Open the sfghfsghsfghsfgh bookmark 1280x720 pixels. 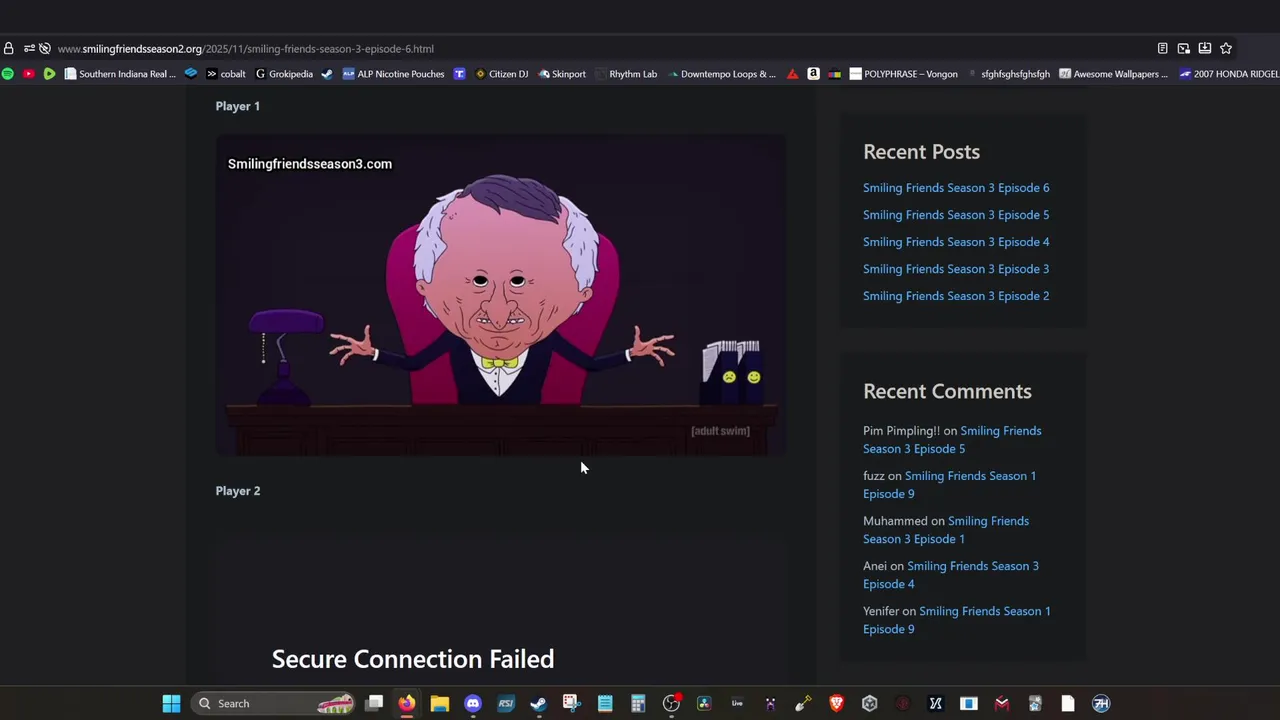click(1009, 74)
